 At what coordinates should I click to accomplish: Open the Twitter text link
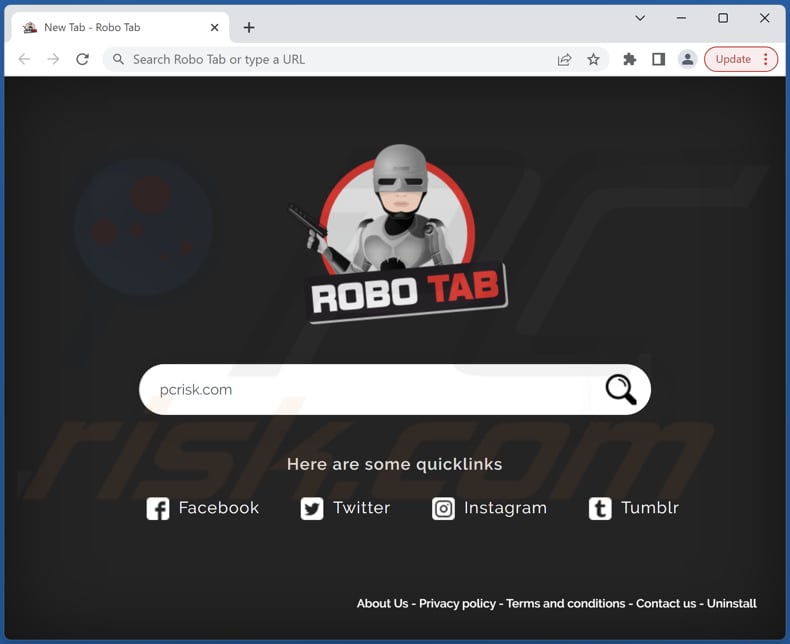(361, 507)
